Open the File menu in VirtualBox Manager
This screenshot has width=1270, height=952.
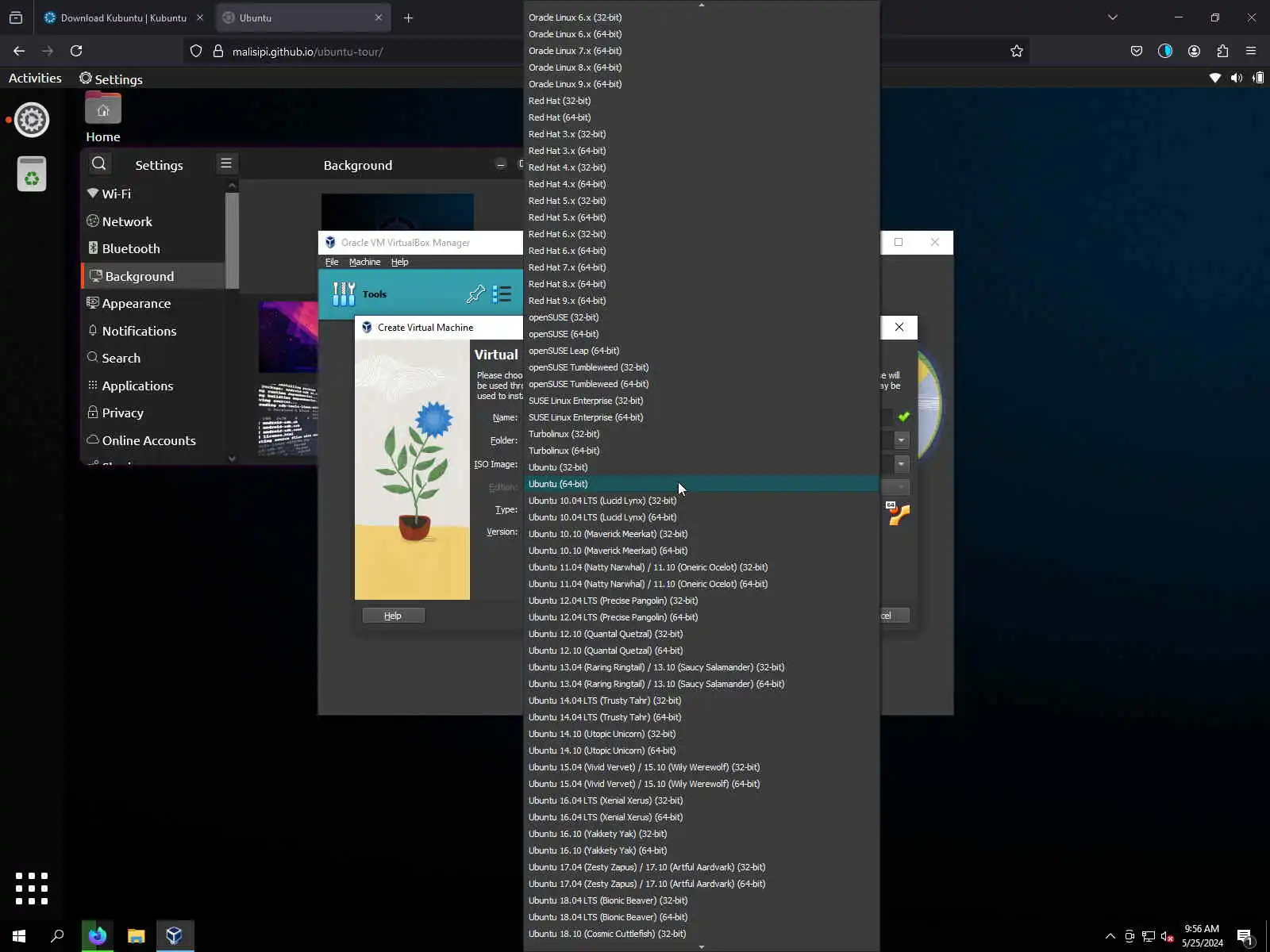click(332, 262)
